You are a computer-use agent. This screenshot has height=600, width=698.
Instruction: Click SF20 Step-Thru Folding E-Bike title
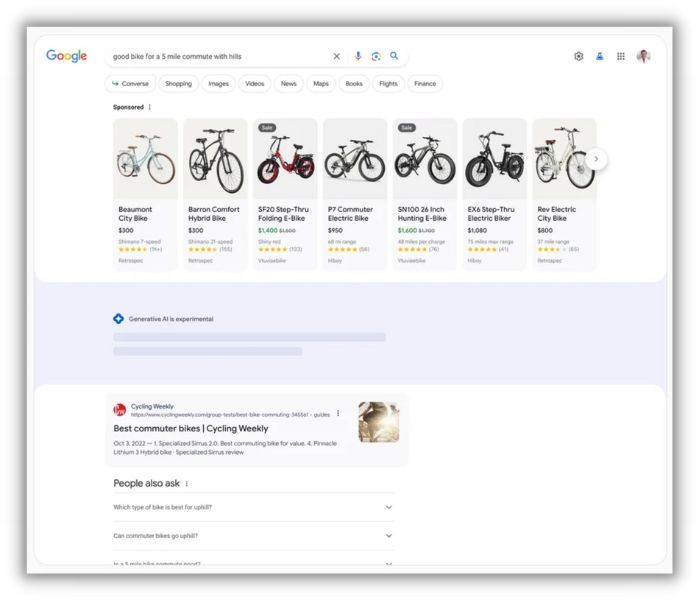pyautogui.click(x=283, y=214)
